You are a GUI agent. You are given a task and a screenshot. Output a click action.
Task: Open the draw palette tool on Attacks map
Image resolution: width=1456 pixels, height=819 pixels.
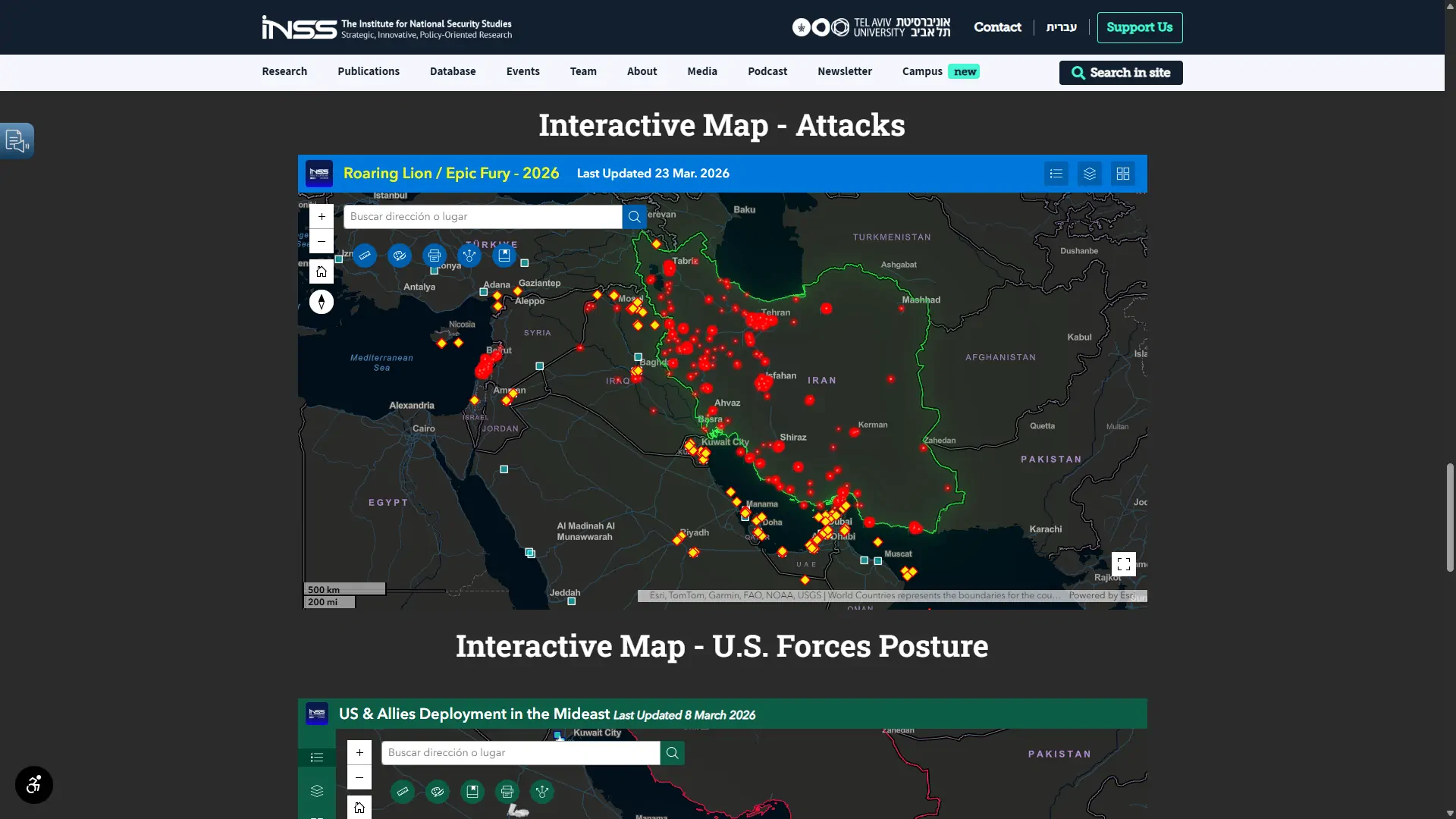click(400, 256)
